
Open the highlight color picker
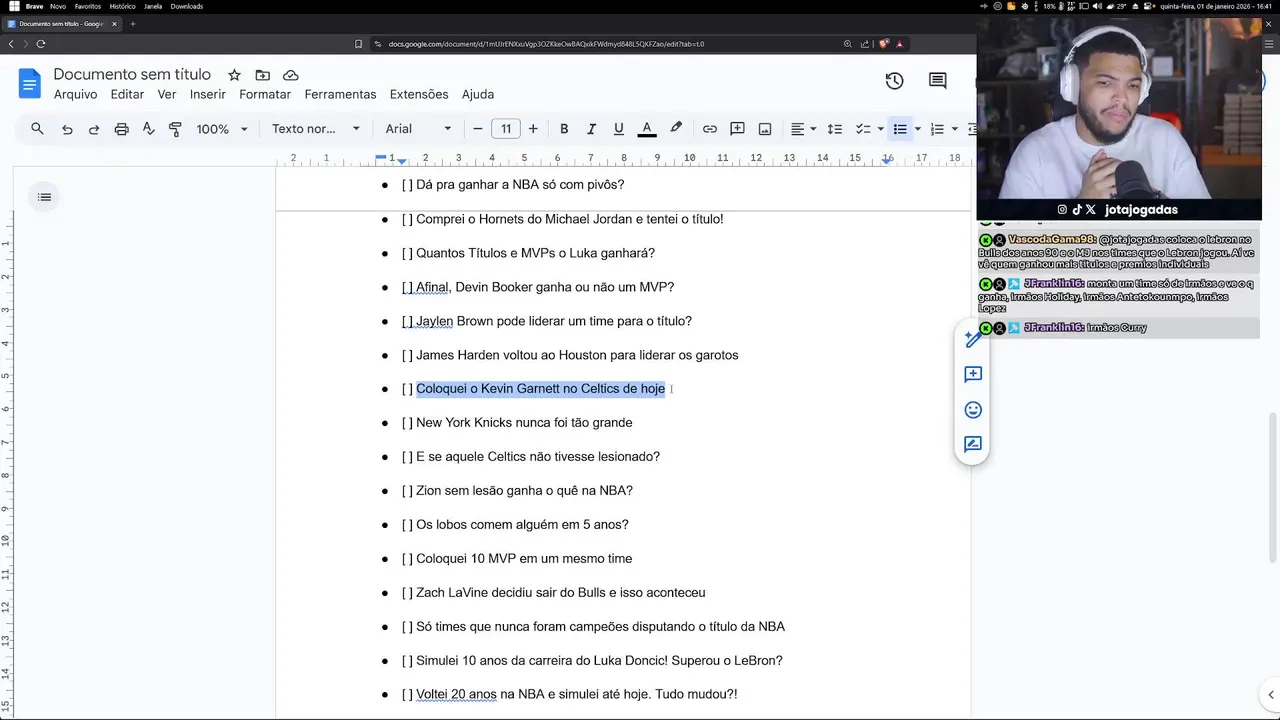coord(676,129)
